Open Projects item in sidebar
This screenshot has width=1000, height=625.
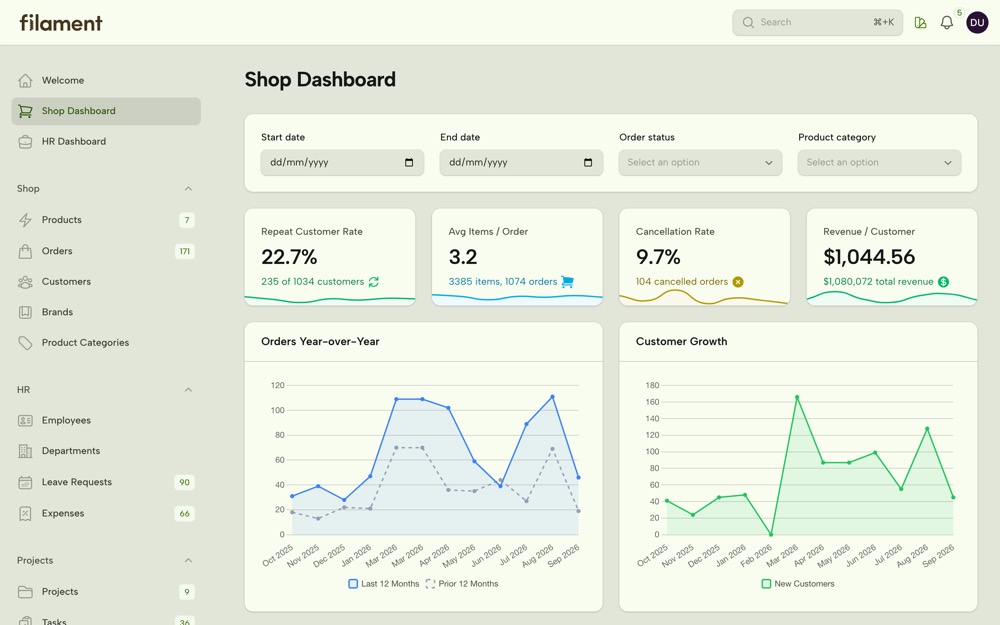click(106, 592)
